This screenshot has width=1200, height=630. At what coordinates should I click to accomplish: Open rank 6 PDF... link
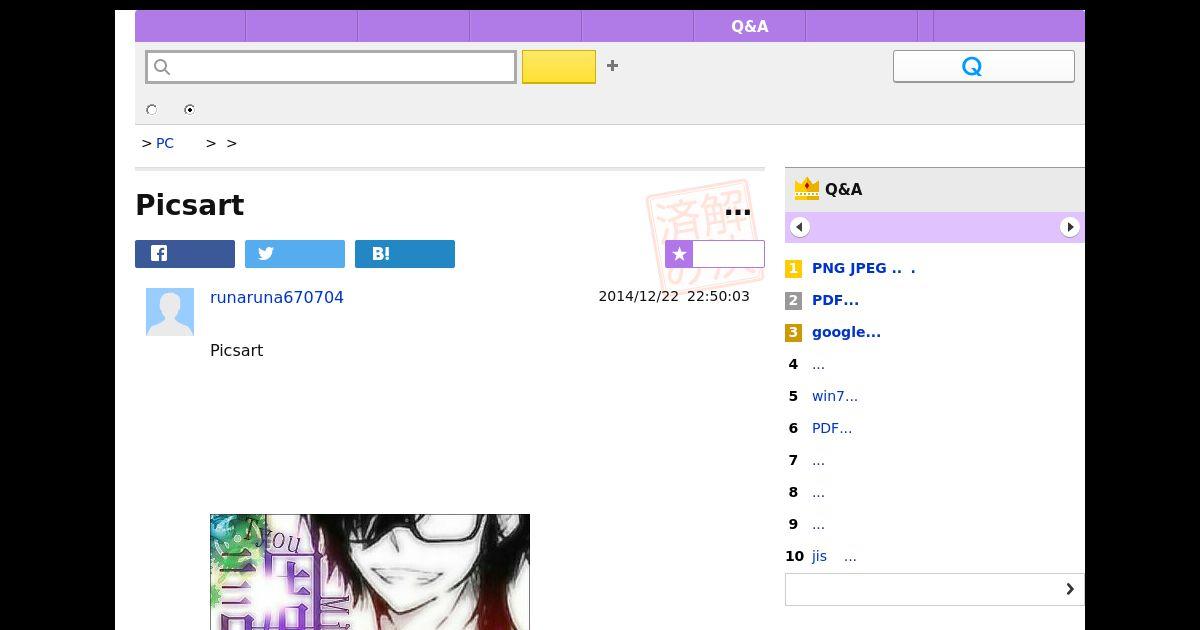[832, 428]
